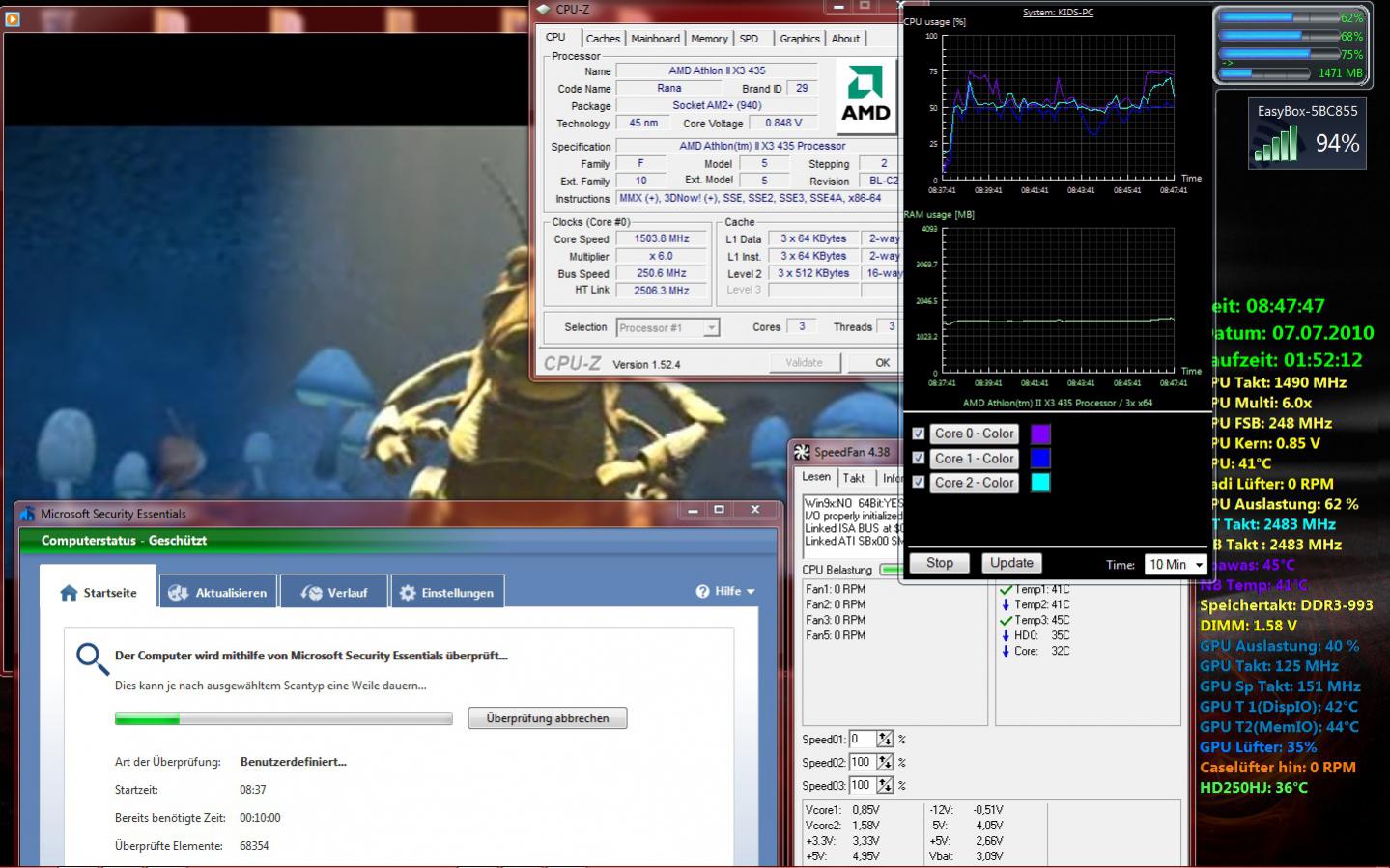Click the Speed01 value field
Screen dimensions: 1390x868
pos(862,740)
